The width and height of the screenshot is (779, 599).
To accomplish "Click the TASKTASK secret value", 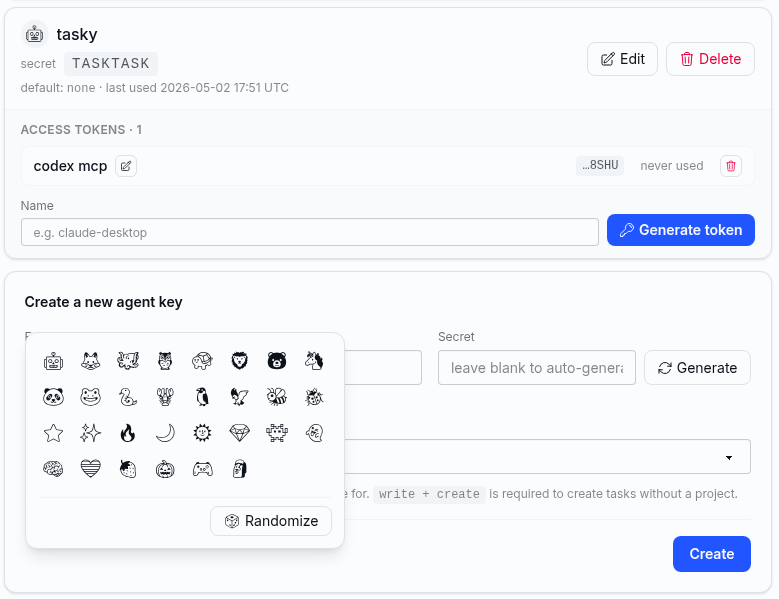I will pyautogui.click(x=111, y=64).
